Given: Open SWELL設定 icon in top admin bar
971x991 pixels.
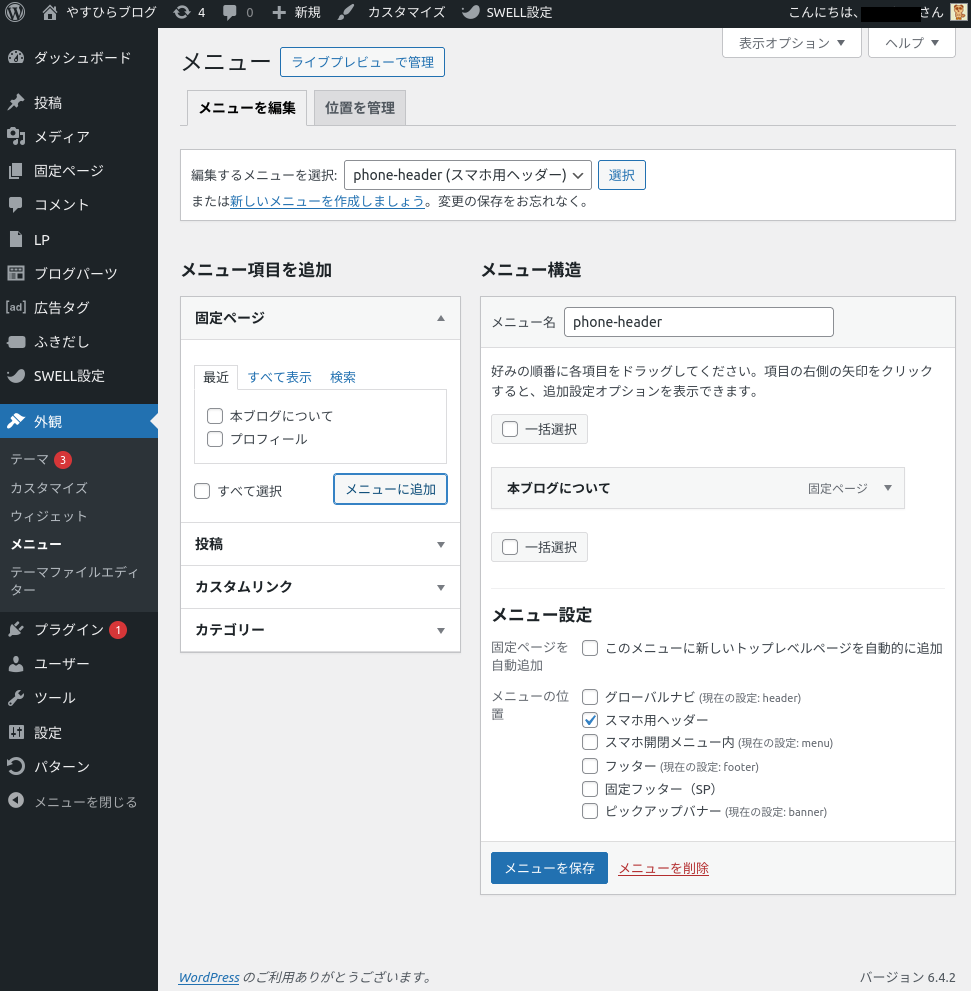Looking at the screenshot, I should 470,12.
